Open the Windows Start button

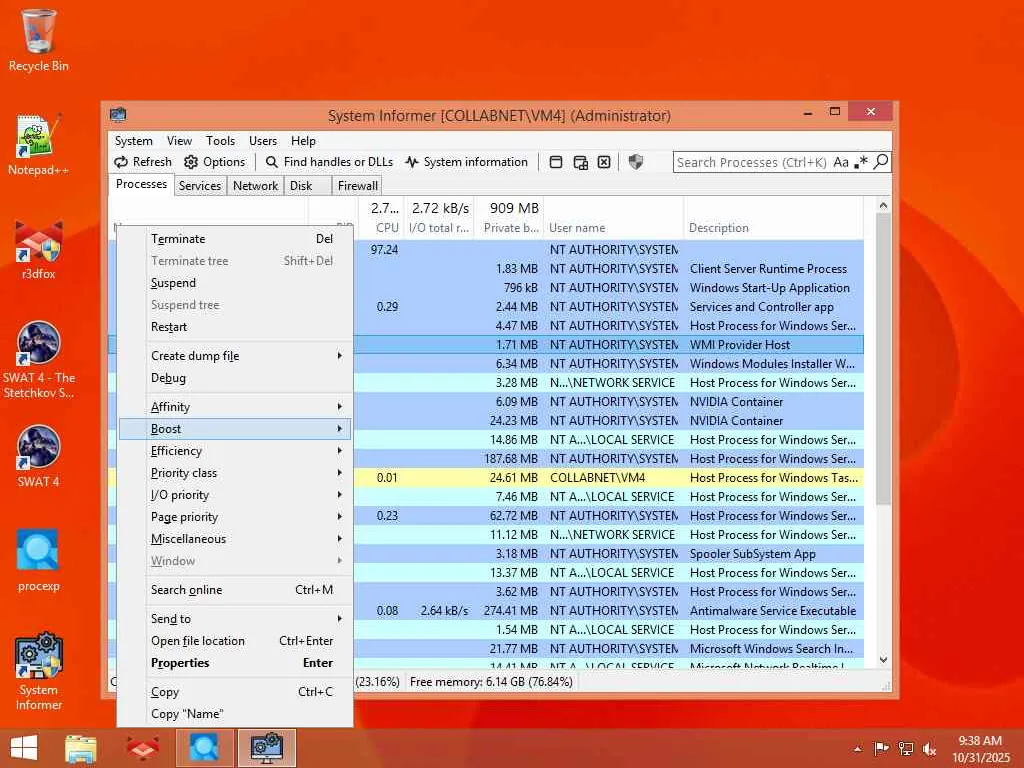click(x=24, y=748)
